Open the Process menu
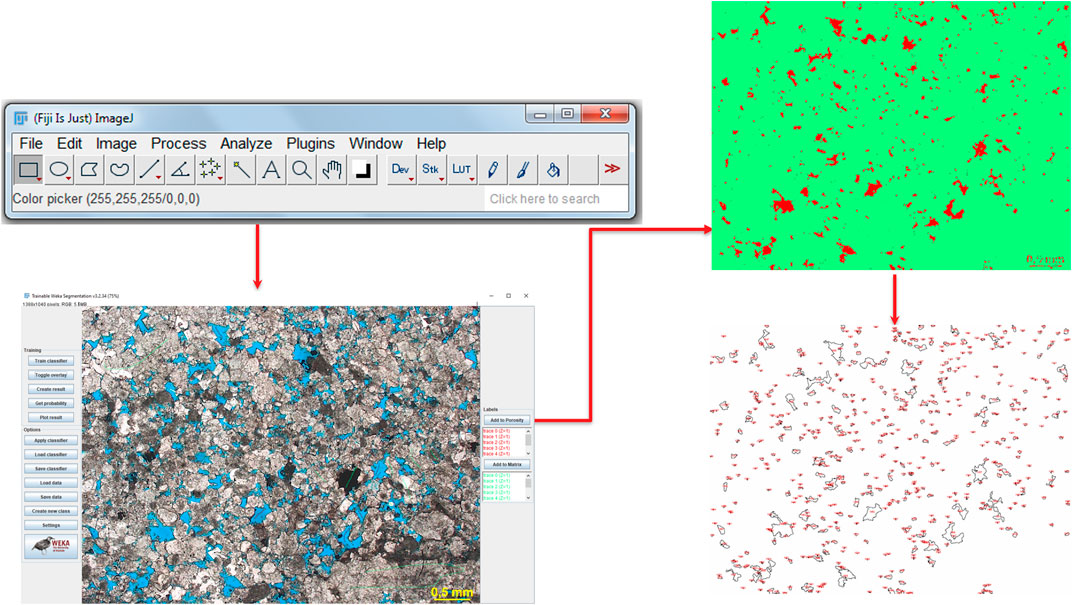 click(178, 144)
